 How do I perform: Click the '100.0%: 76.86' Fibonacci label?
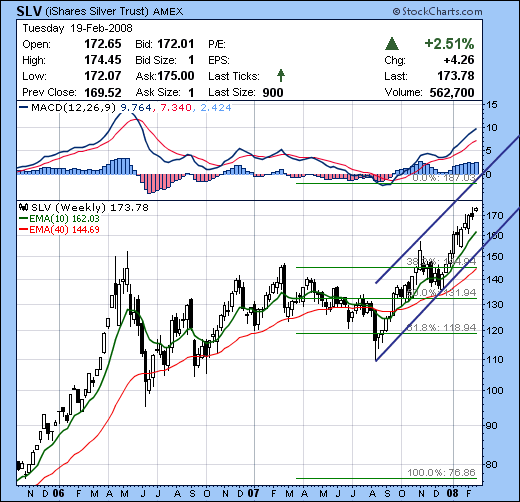click(441, 473)
